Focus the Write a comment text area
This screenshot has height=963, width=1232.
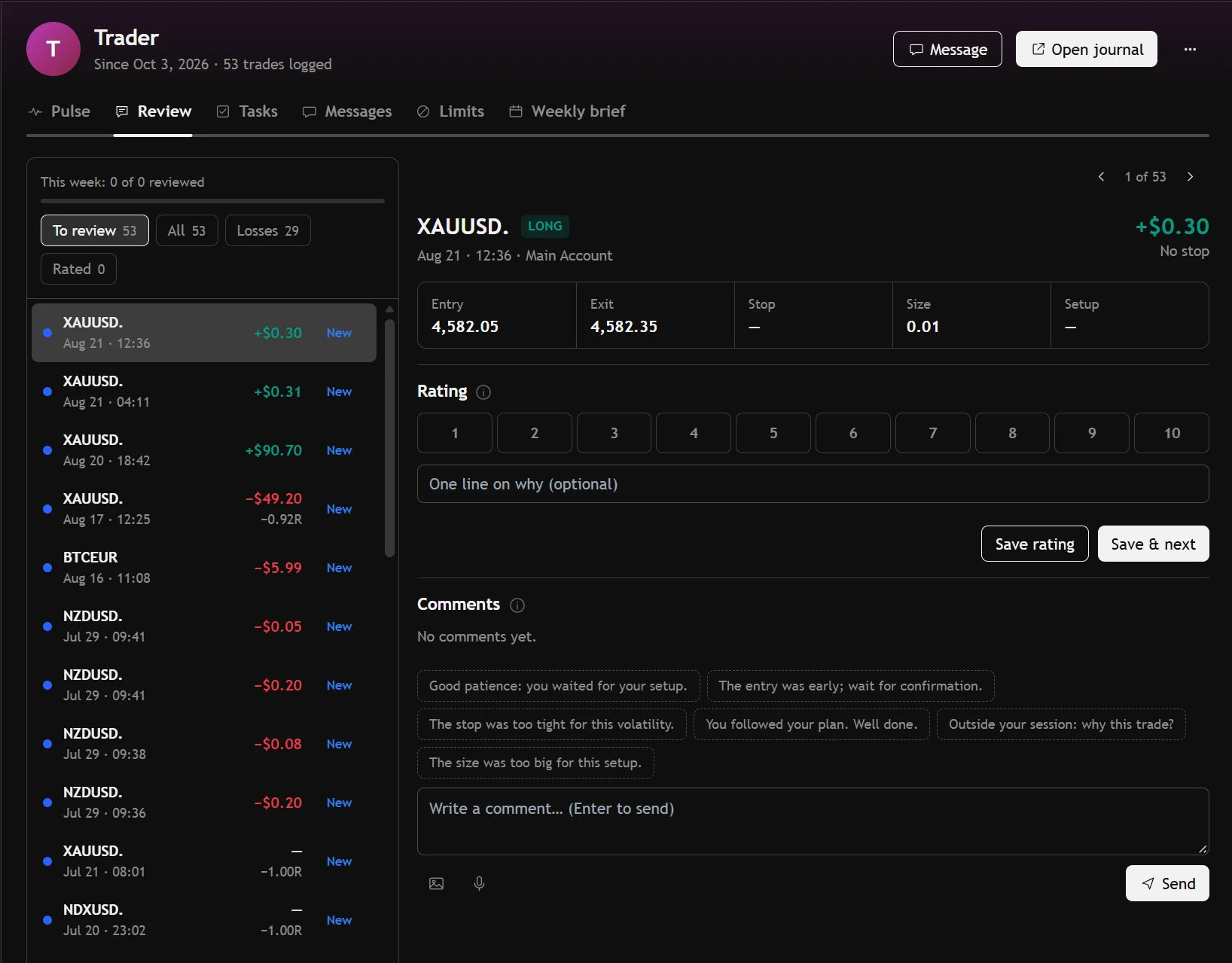tap(813, 821)
